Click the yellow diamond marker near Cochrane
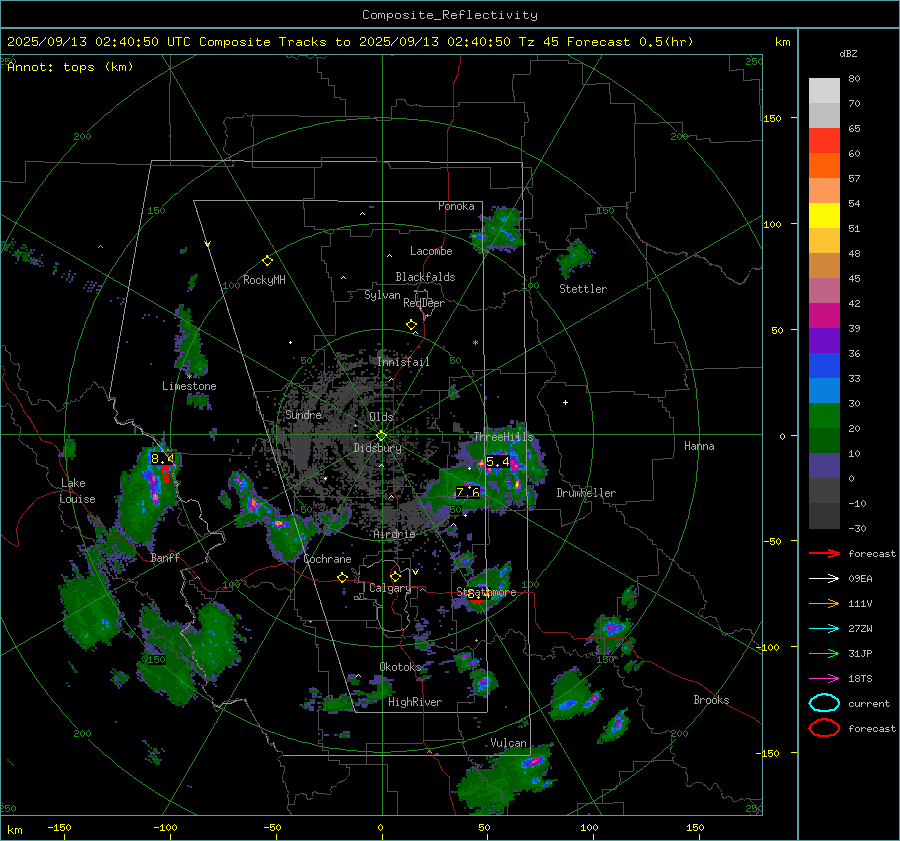 coord(342,577)
